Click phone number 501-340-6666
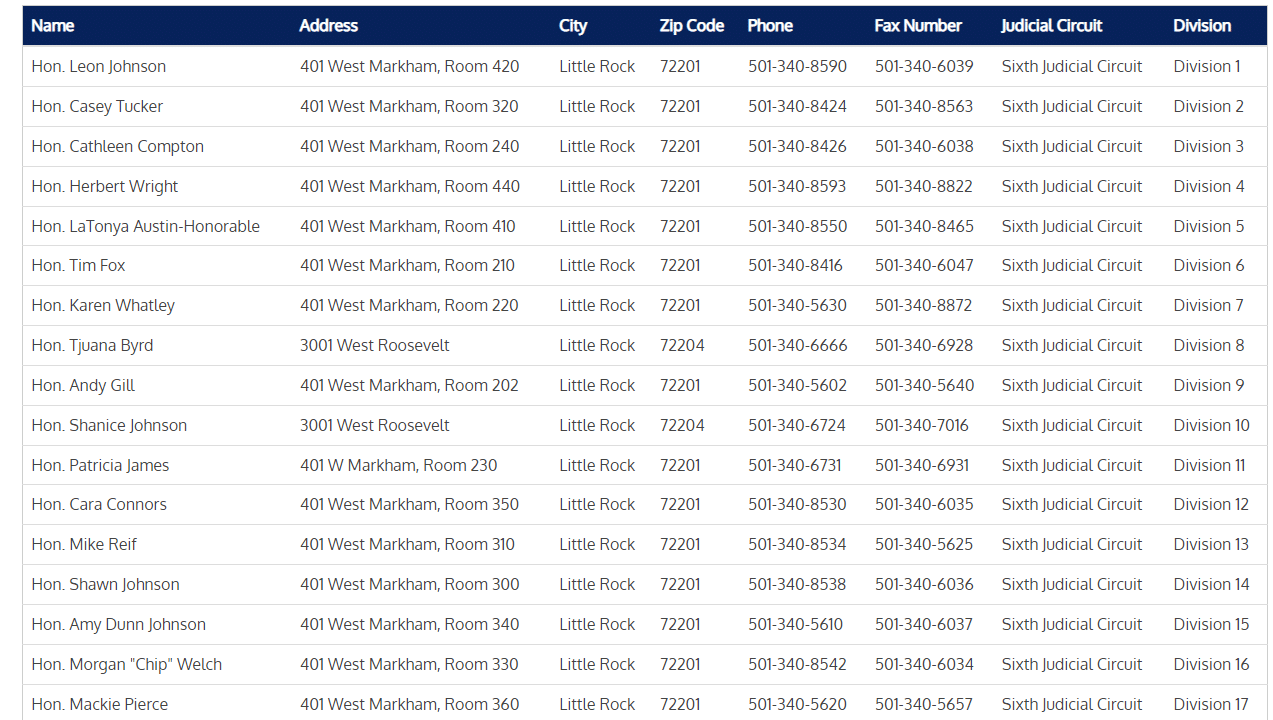Screen dimensions: 1273x720 [x=797, y=345]
